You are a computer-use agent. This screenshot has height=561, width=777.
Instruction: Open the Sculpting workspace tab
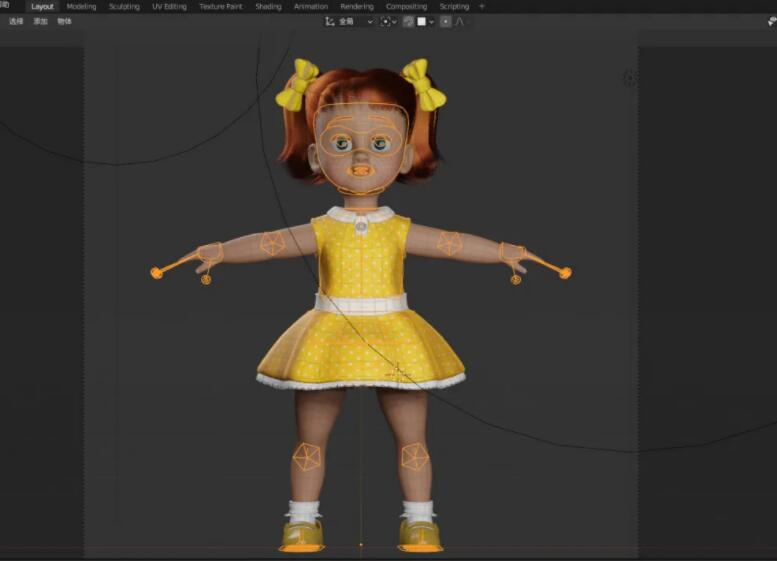pyautogui.click(x=124, y=6)
